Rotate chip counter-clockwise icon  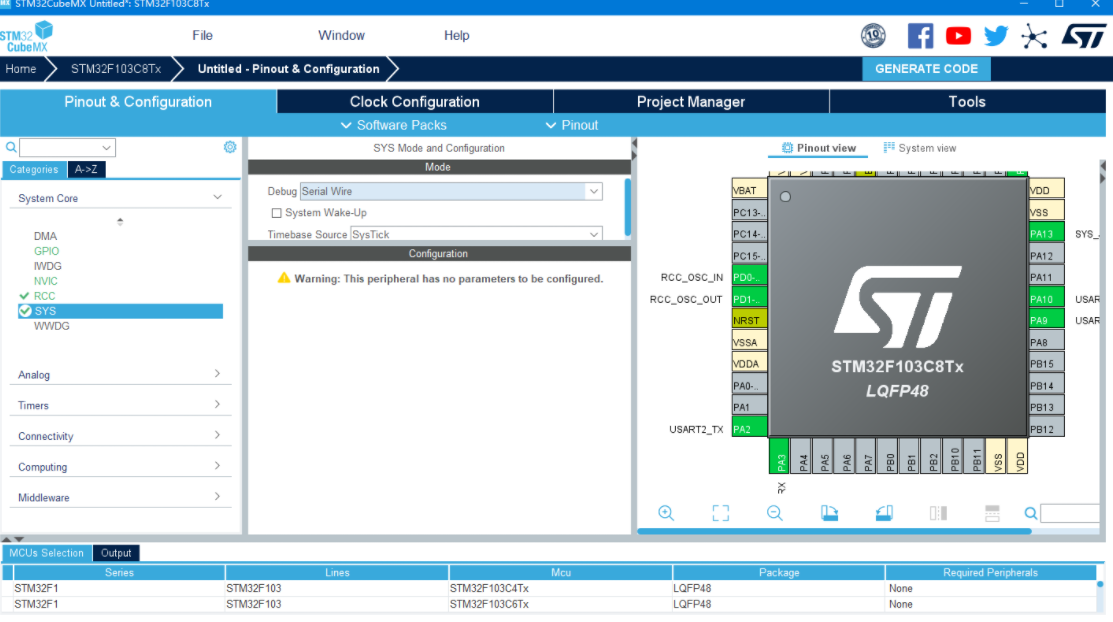point(884,513)
